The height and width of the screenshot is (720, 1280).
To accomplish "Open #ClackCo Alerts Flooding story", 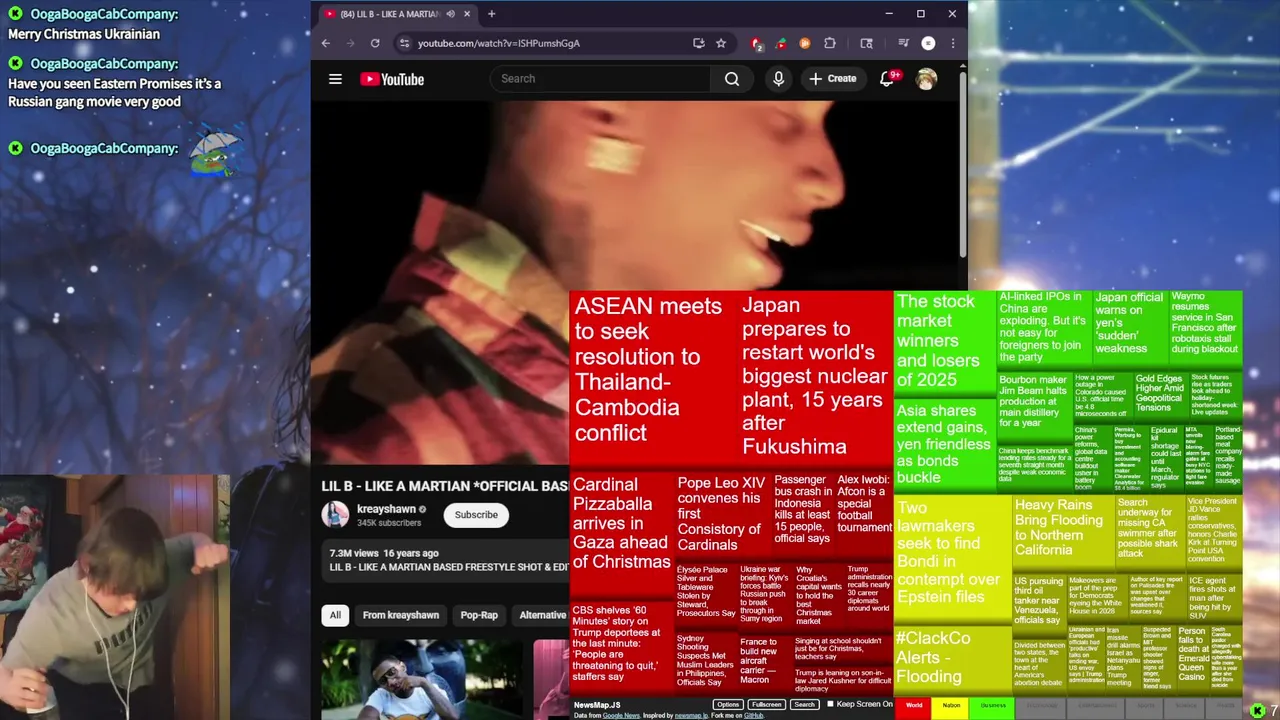I will click(x=952, y=659).
